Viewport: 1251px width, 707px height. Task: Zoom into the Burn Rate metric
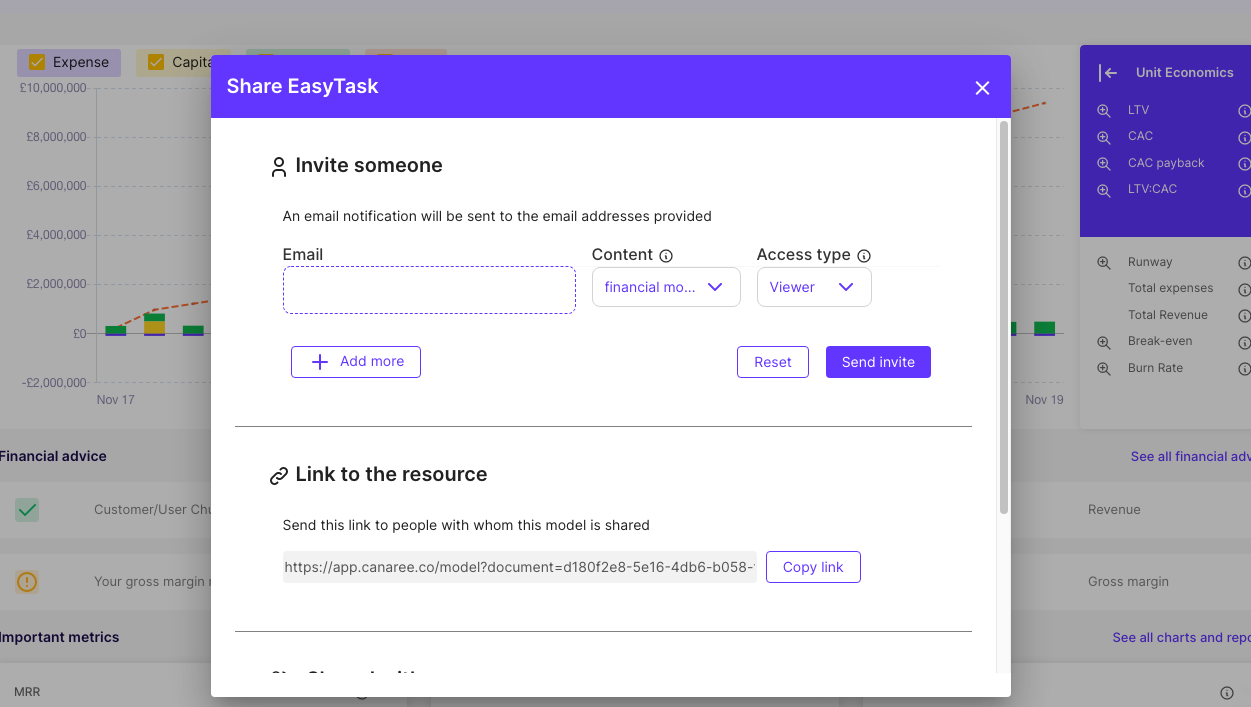(x=1104, y=369)
